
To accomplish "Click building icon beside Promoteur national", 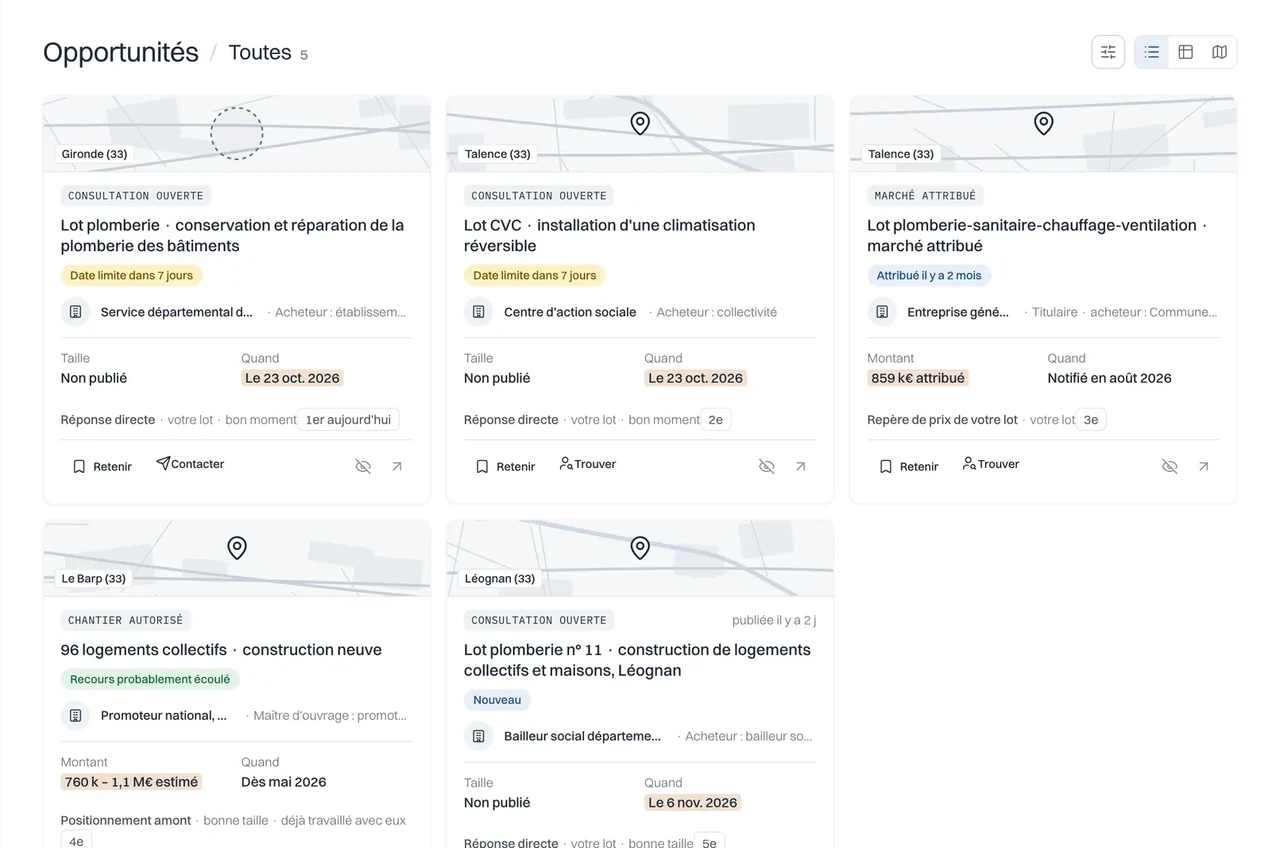I will [x=75, y=716].
